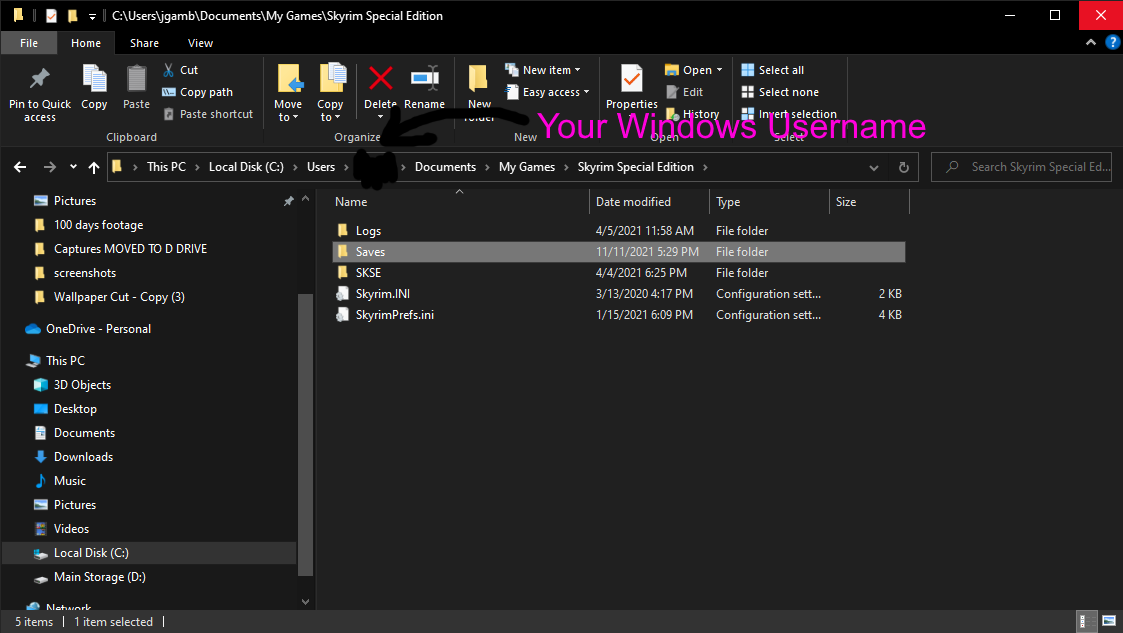Image resolution: width=1123 pixels, height=633 pixels.
Task: Open 3D Objects in sidebar
Action: tap(82, 385)
